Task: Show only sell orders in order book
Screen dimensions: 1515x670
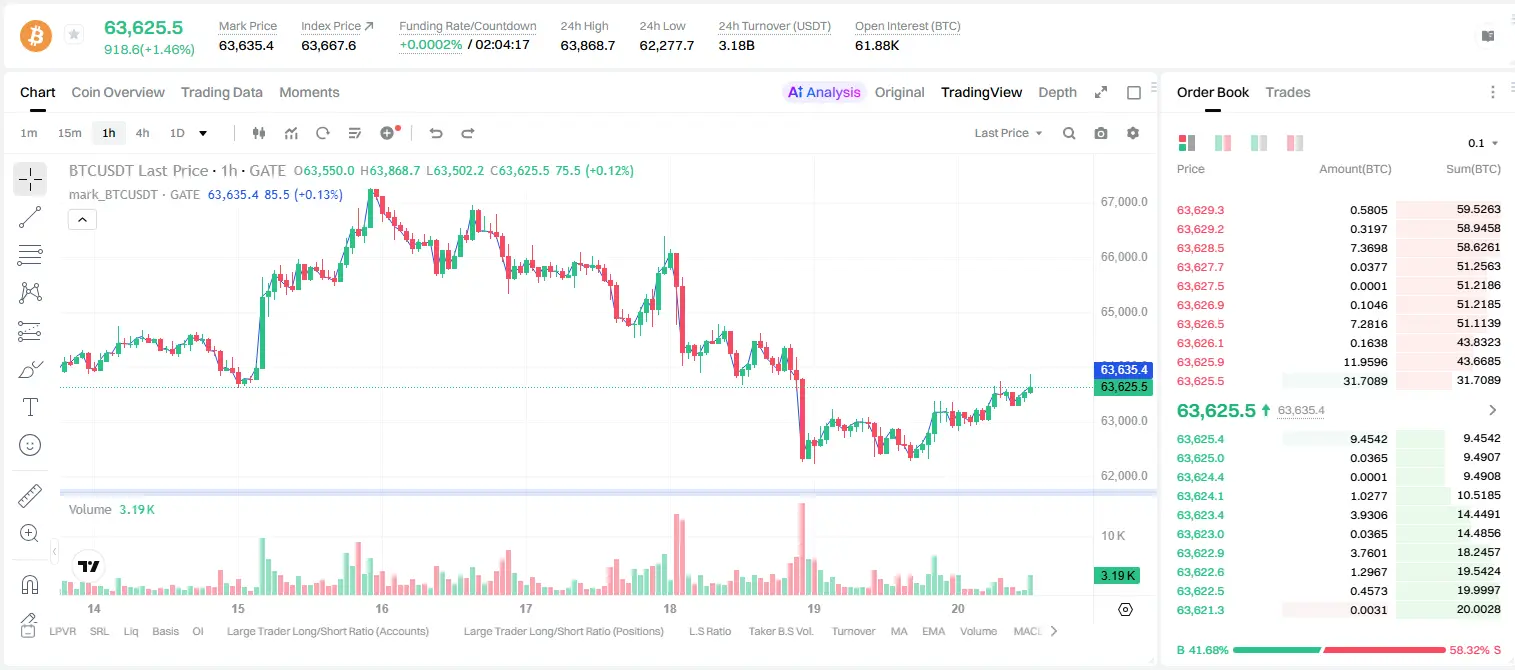Action: [x=1295, y=143]
